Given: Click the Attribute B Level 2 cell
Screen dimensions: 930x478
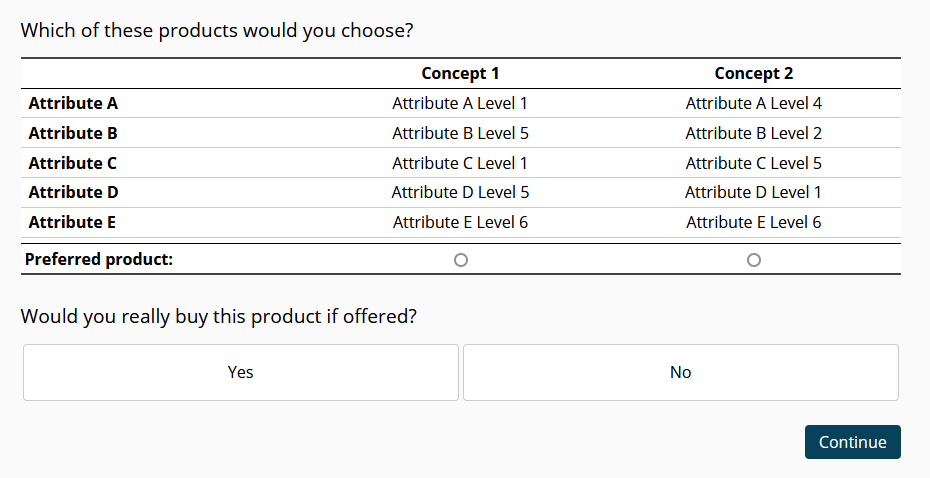Looking at the screenshot, I should (x=754, y=133).
